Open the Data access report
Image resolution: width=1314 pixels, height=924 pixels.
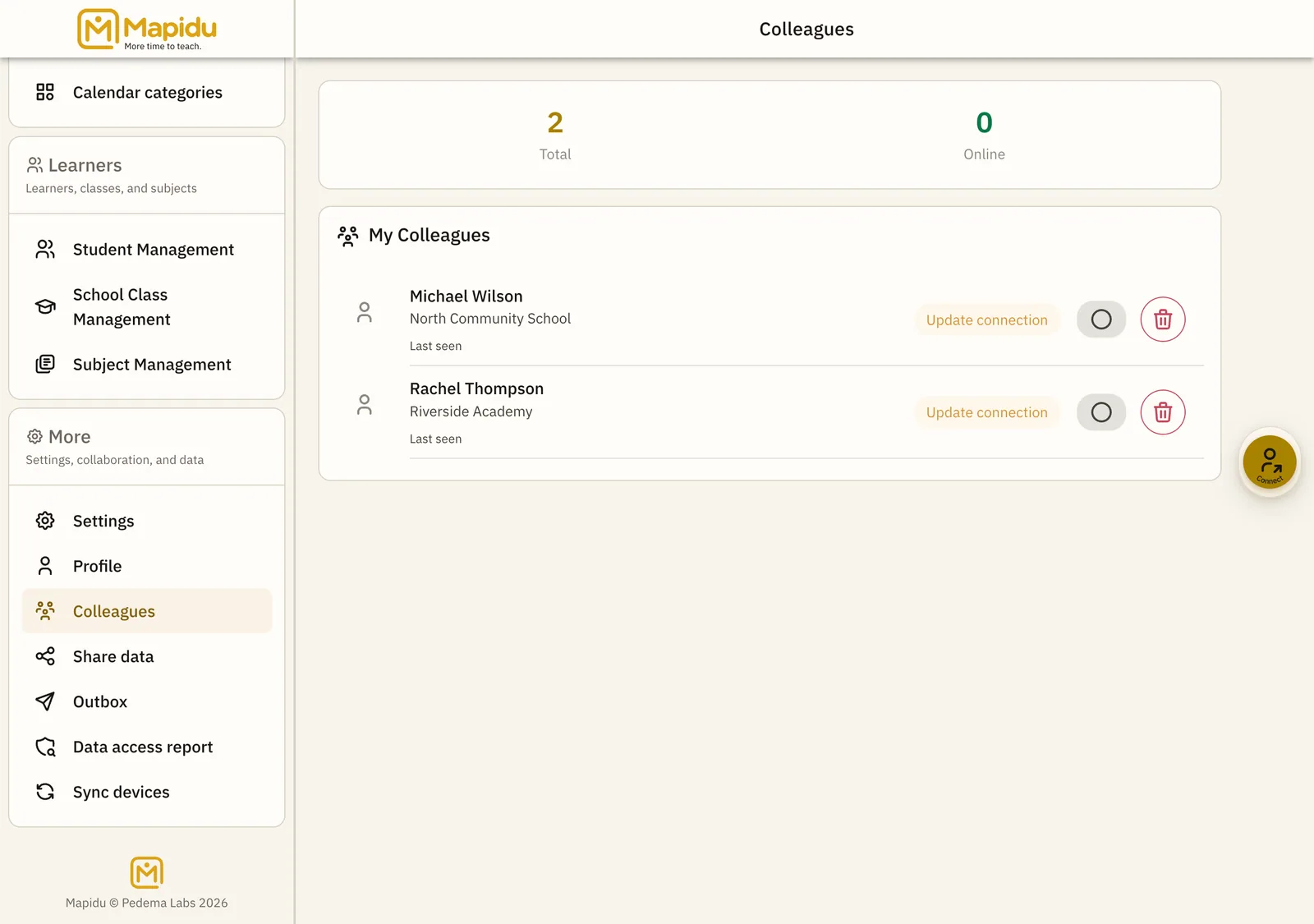click(147, 747)
